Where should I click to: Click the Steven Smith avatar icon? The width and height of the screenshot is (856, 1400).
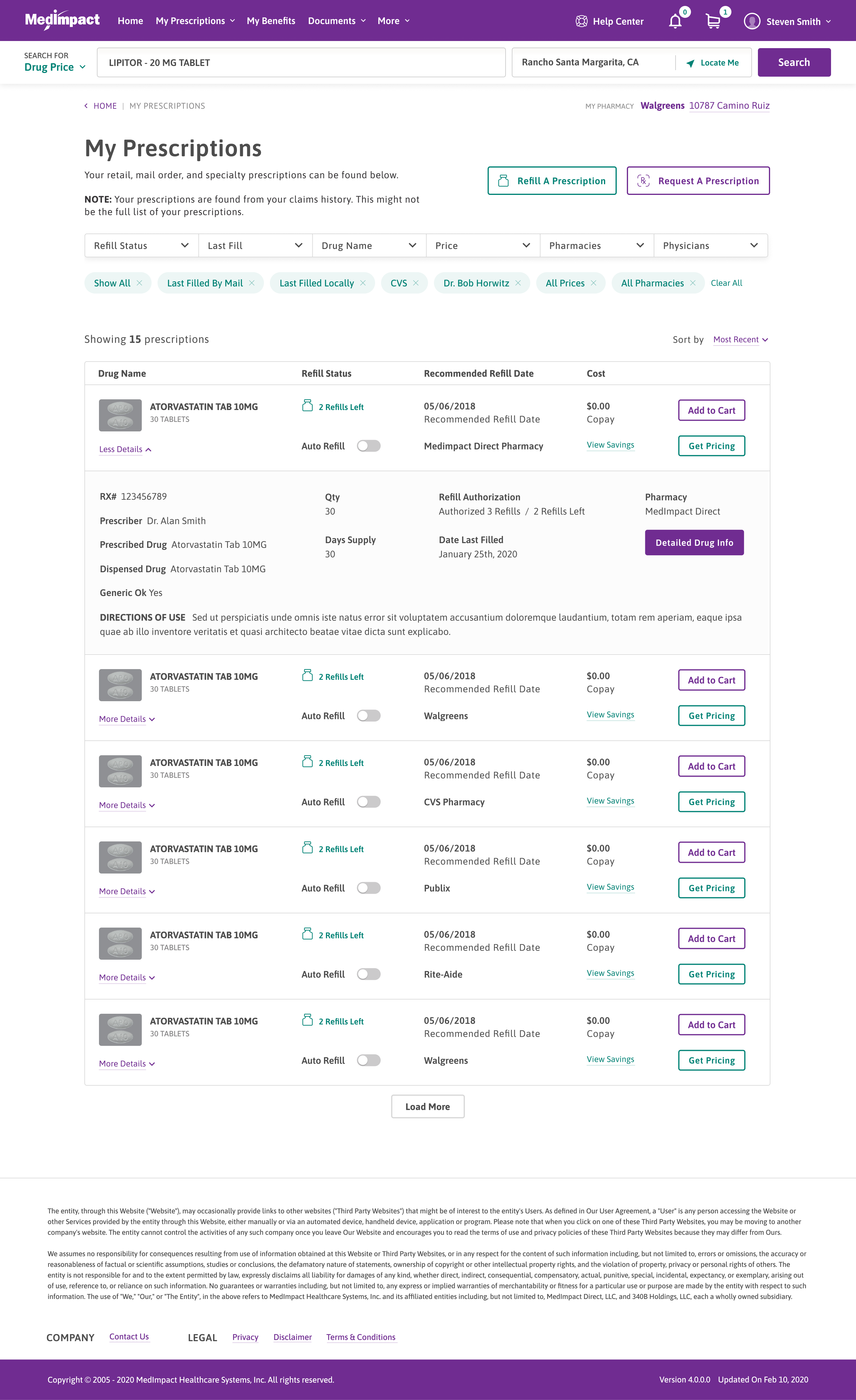pyautogui.click(x=751, y=22)
